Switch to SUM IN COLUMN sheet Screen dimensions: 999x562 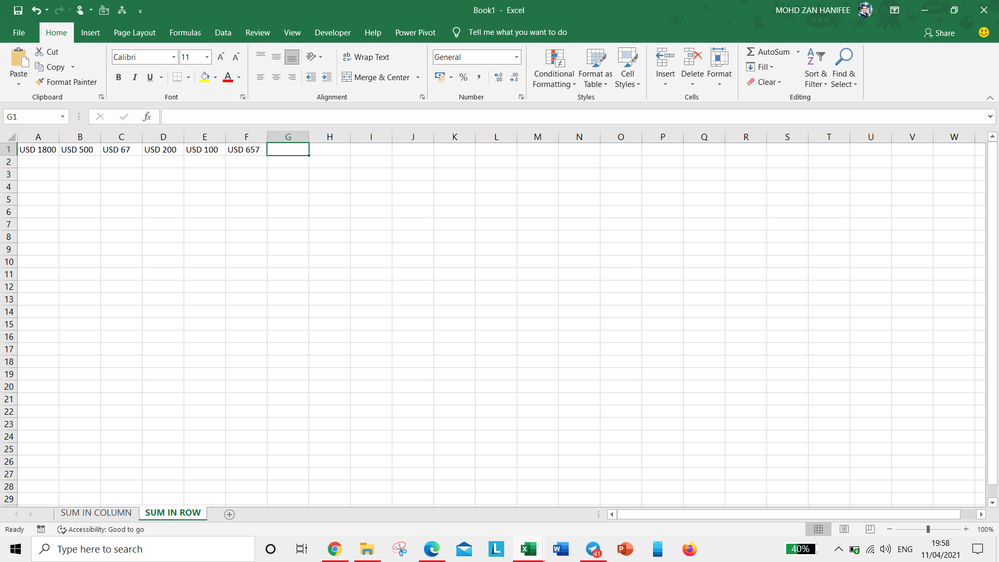pos(96,513)
